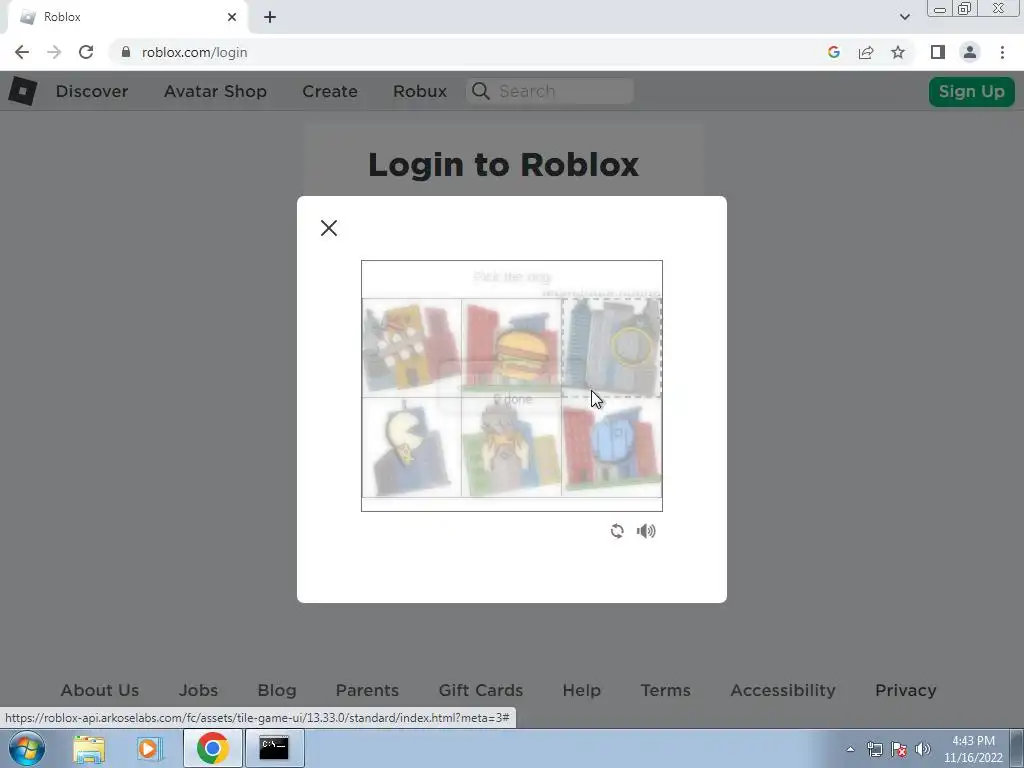Open the Google icon in address bar

[x=833, y=52]
